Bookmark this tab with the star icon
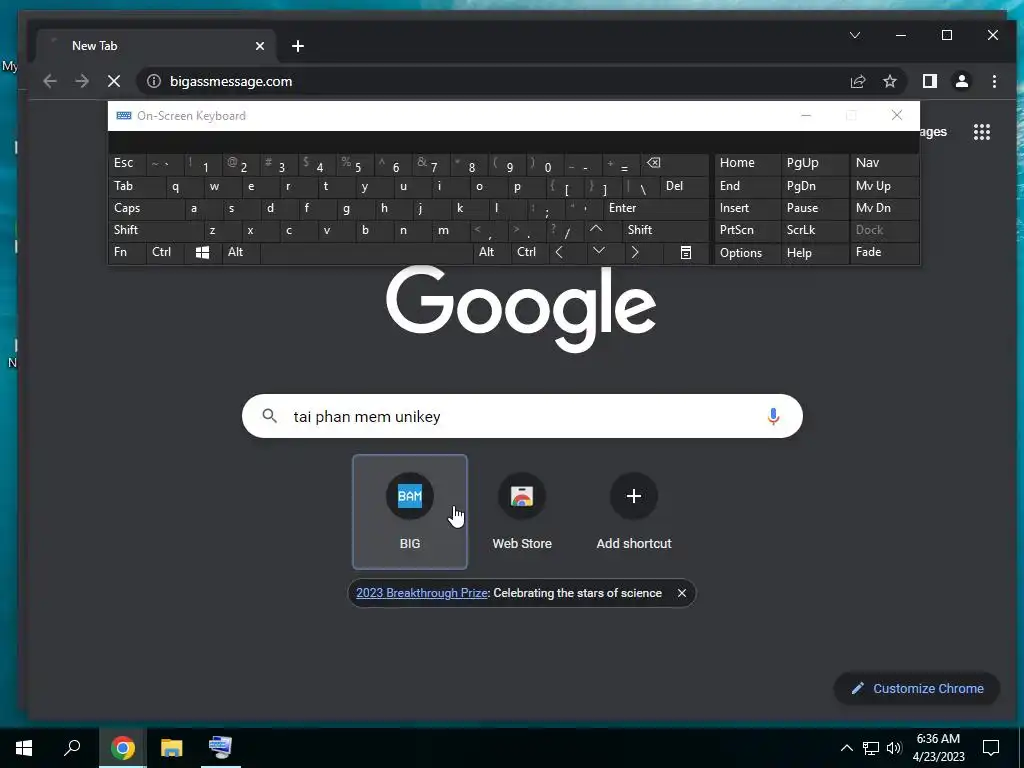This screenshot has width=1024, height=768. pos(889,81)
